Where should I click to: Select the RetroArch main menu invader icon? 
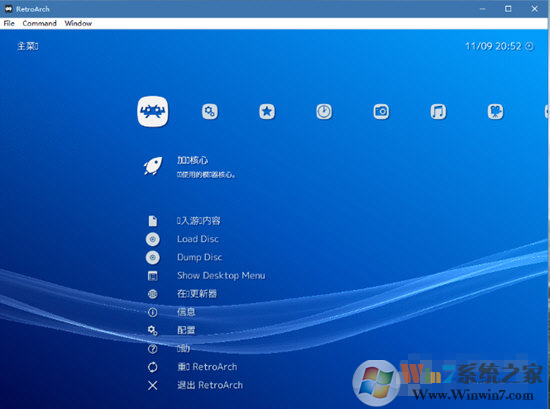click(x=153, y=112)
